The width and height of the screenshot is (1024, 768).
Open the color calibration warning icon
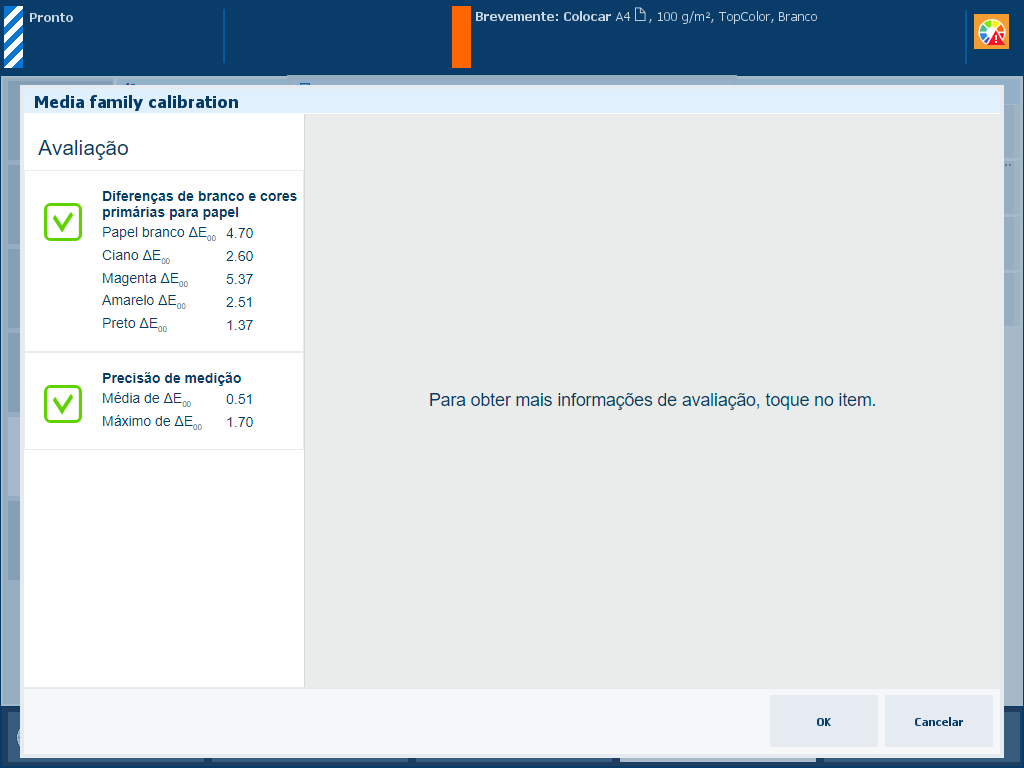pos(992,33)
